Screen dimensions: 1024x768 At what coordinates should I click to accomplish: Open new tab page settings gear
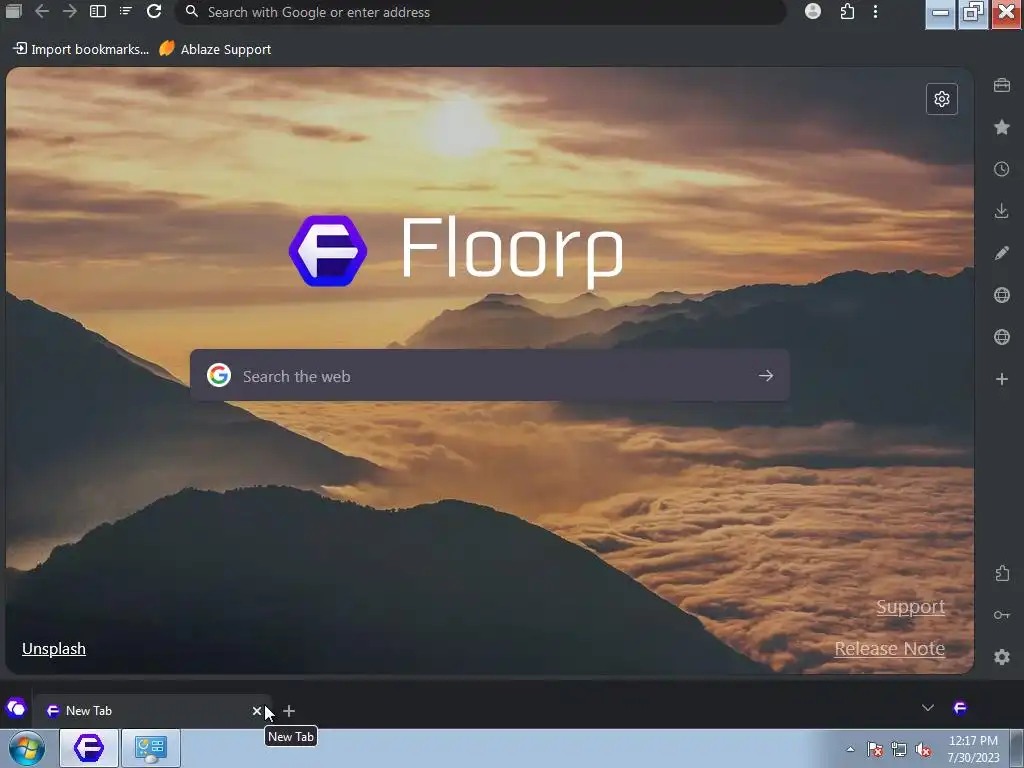[x=942, y=99]
